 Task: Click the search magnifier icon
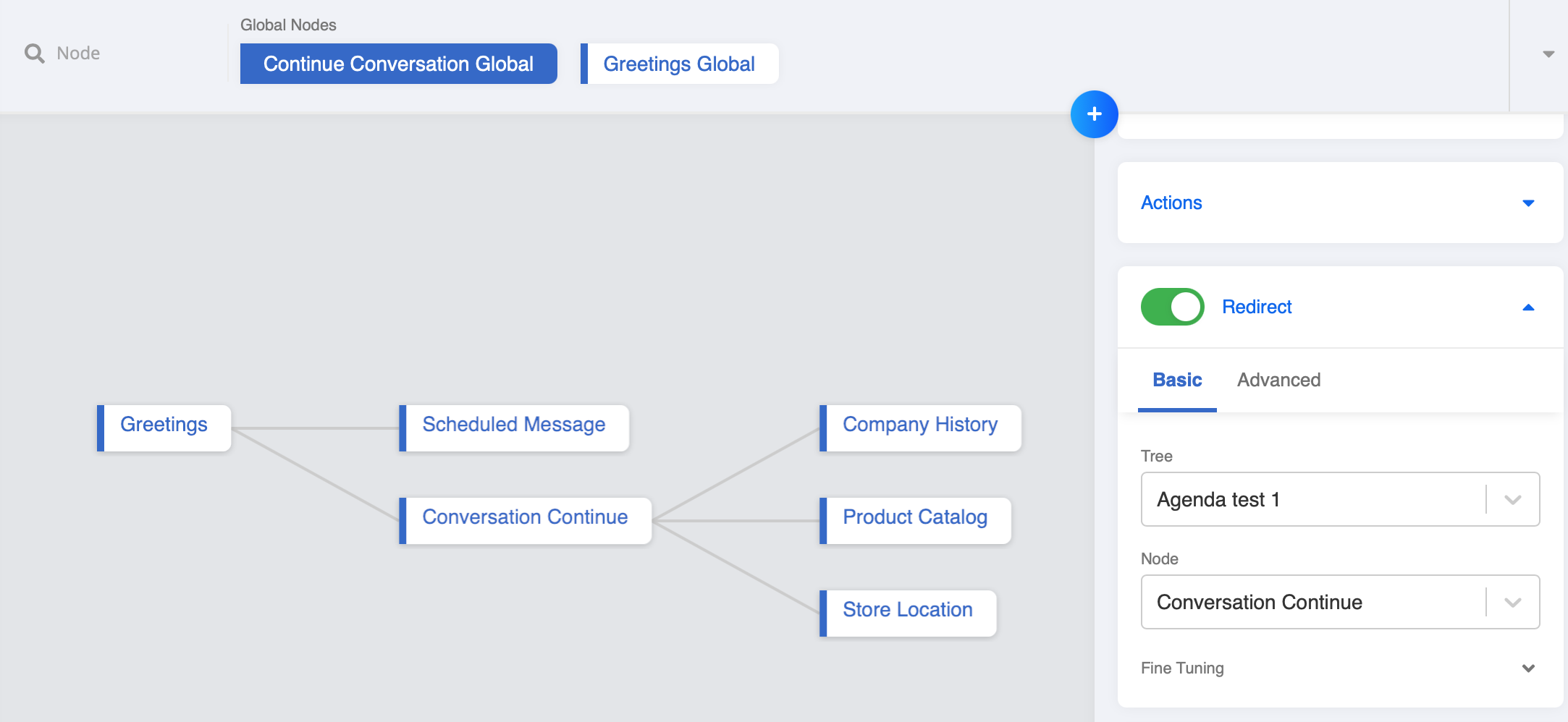coord(34,54)
